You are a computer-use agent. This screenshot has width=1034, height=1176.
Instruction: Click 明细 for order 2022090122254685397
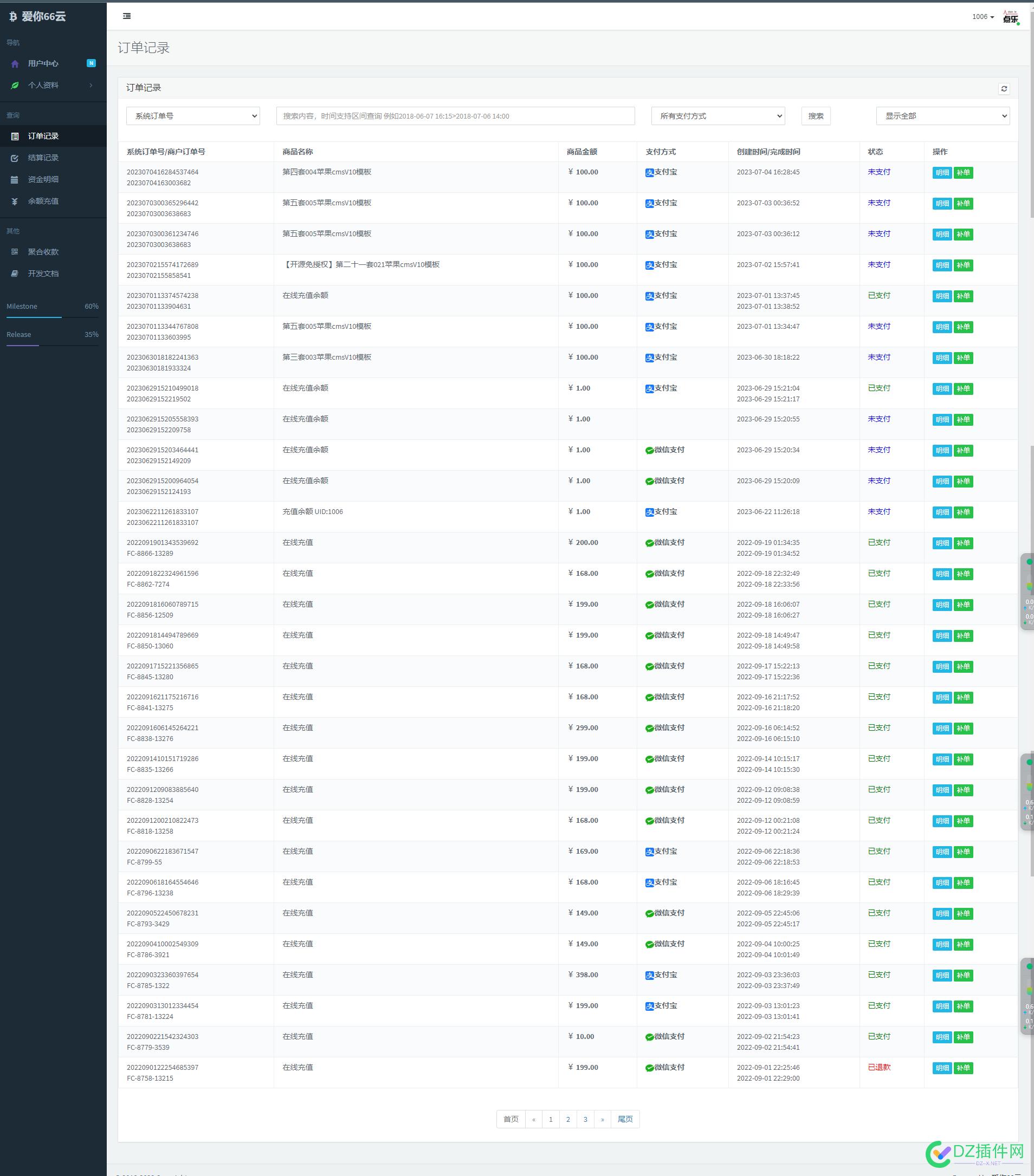(x=942, y=1068)
